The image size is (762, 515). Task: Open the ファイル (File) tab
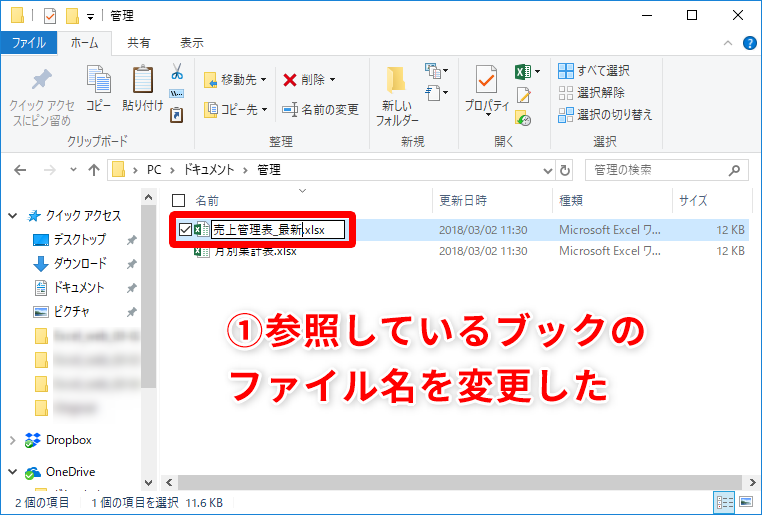click(29, 43)
